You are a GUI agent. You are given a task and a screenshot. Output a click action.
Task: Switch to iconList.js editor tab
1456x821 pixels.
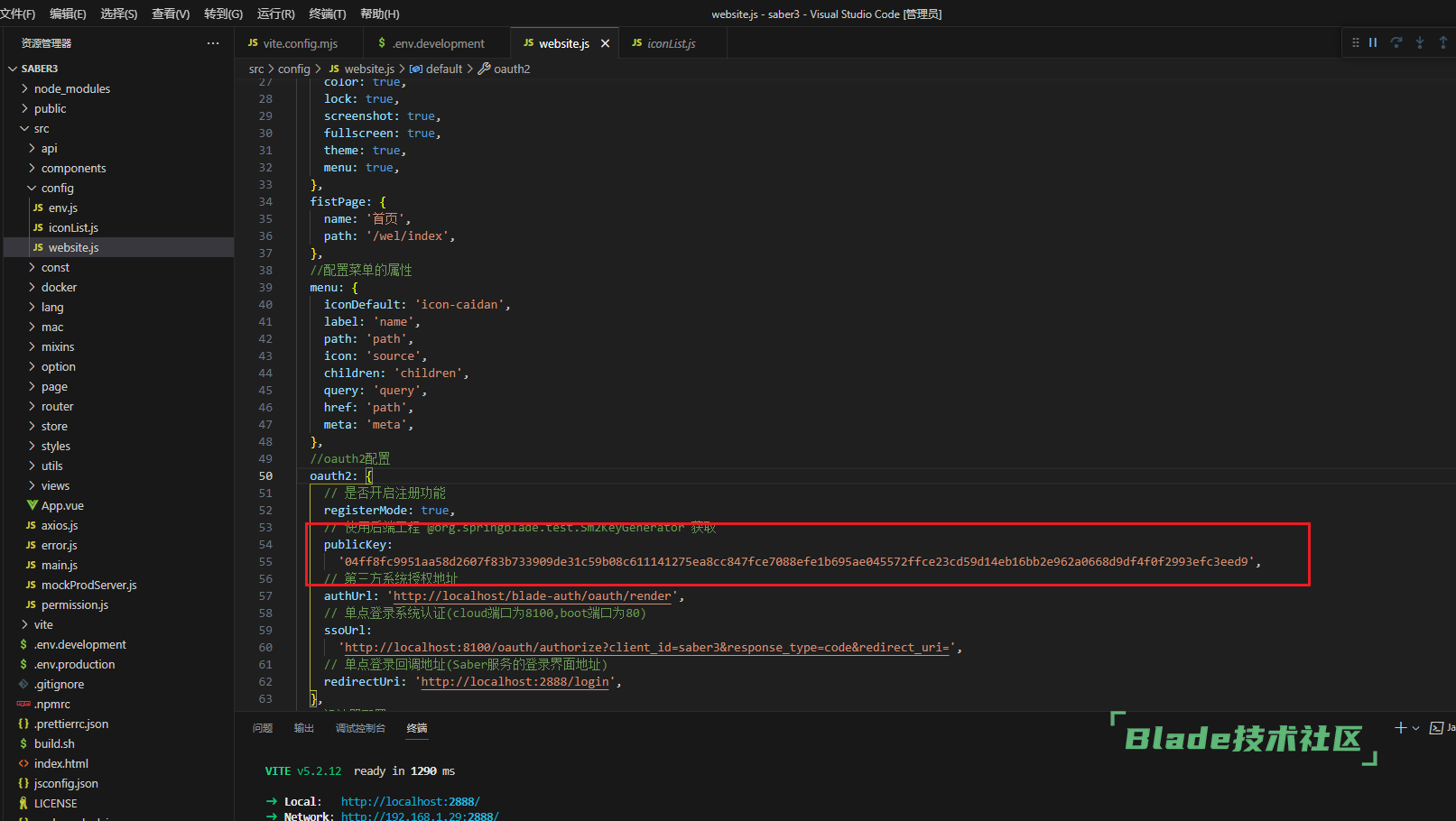(671, 43)
